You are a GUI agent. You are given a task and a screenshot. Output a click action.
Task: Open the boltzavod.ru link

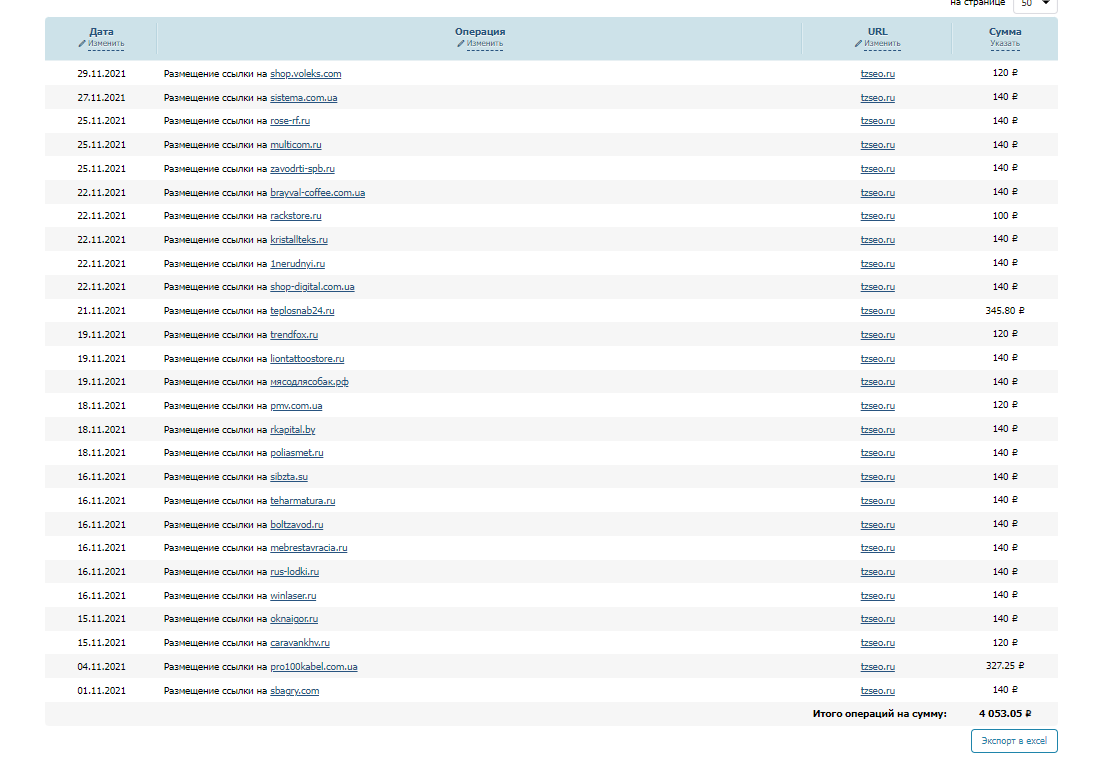[x=297, y=525]
